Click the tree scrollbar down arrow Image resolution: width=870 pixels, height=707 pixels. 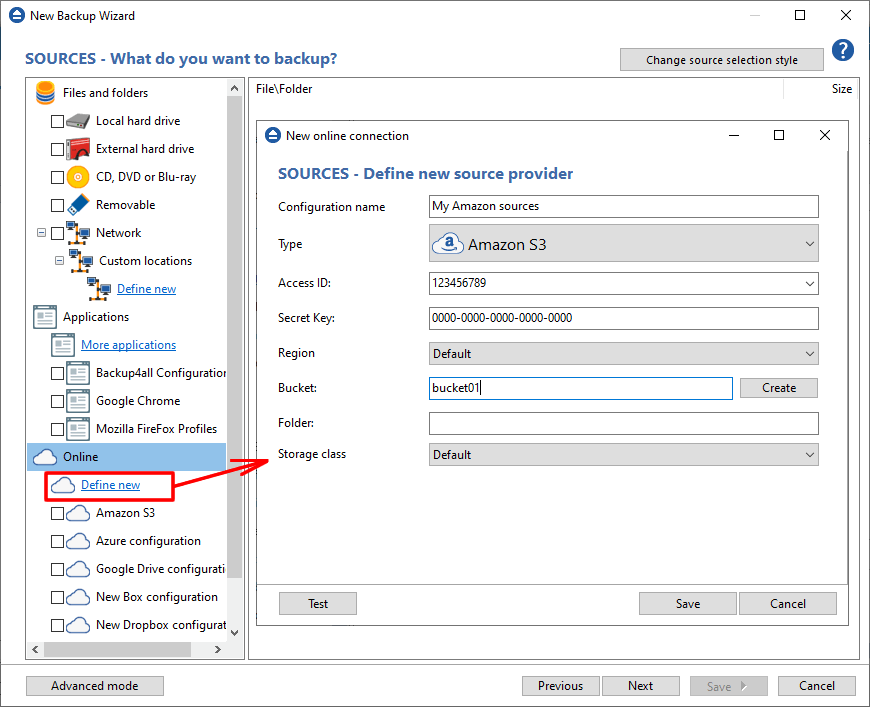[235, 633]
